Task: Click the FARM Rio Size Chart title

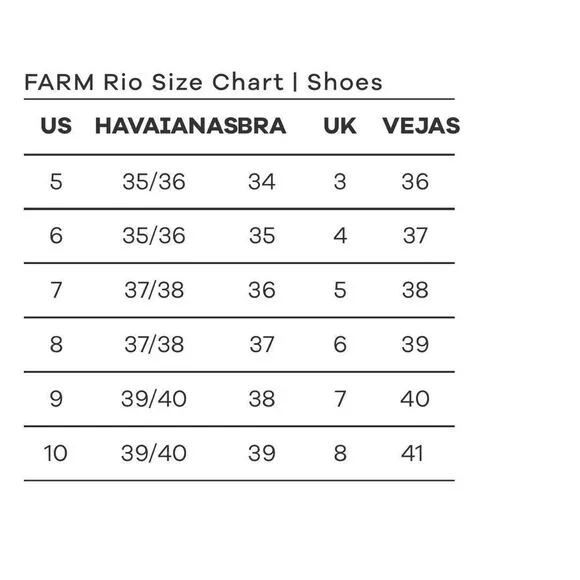Action: 203,82
